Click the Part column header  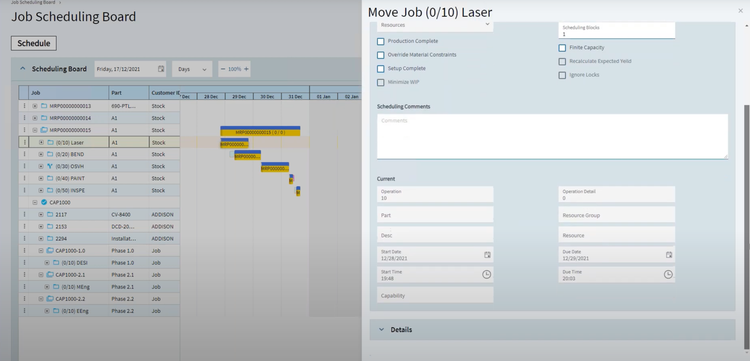[x=129, y=93]
